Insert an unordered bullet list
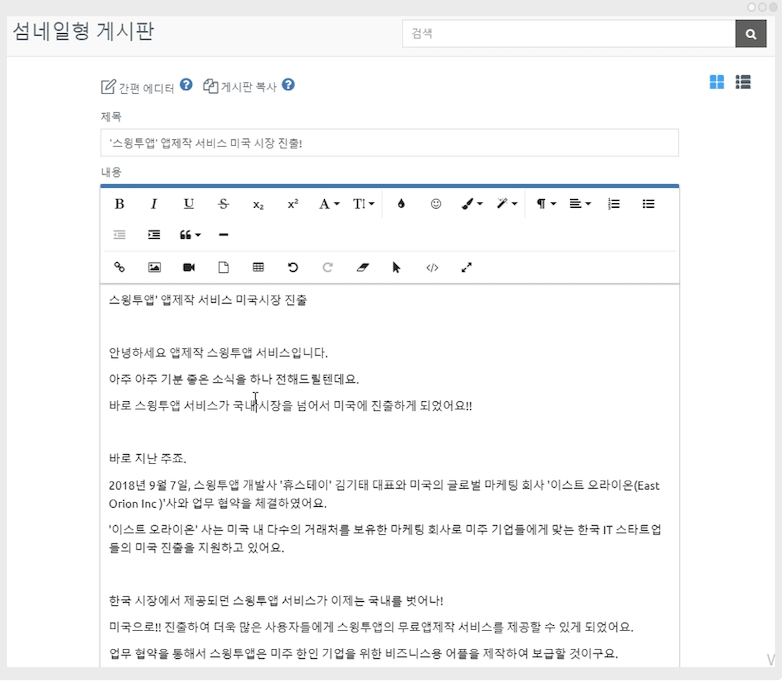Viewport: 783px width, 682px height. 648,204
